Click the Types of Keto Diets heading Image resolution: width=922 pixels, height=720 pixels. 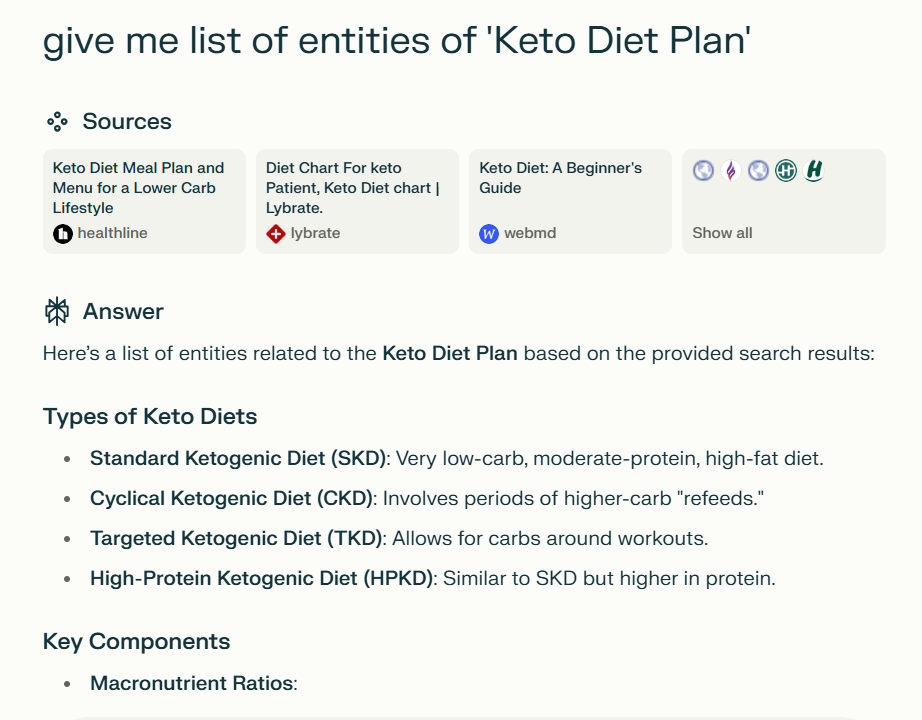(x=150, y=417)
